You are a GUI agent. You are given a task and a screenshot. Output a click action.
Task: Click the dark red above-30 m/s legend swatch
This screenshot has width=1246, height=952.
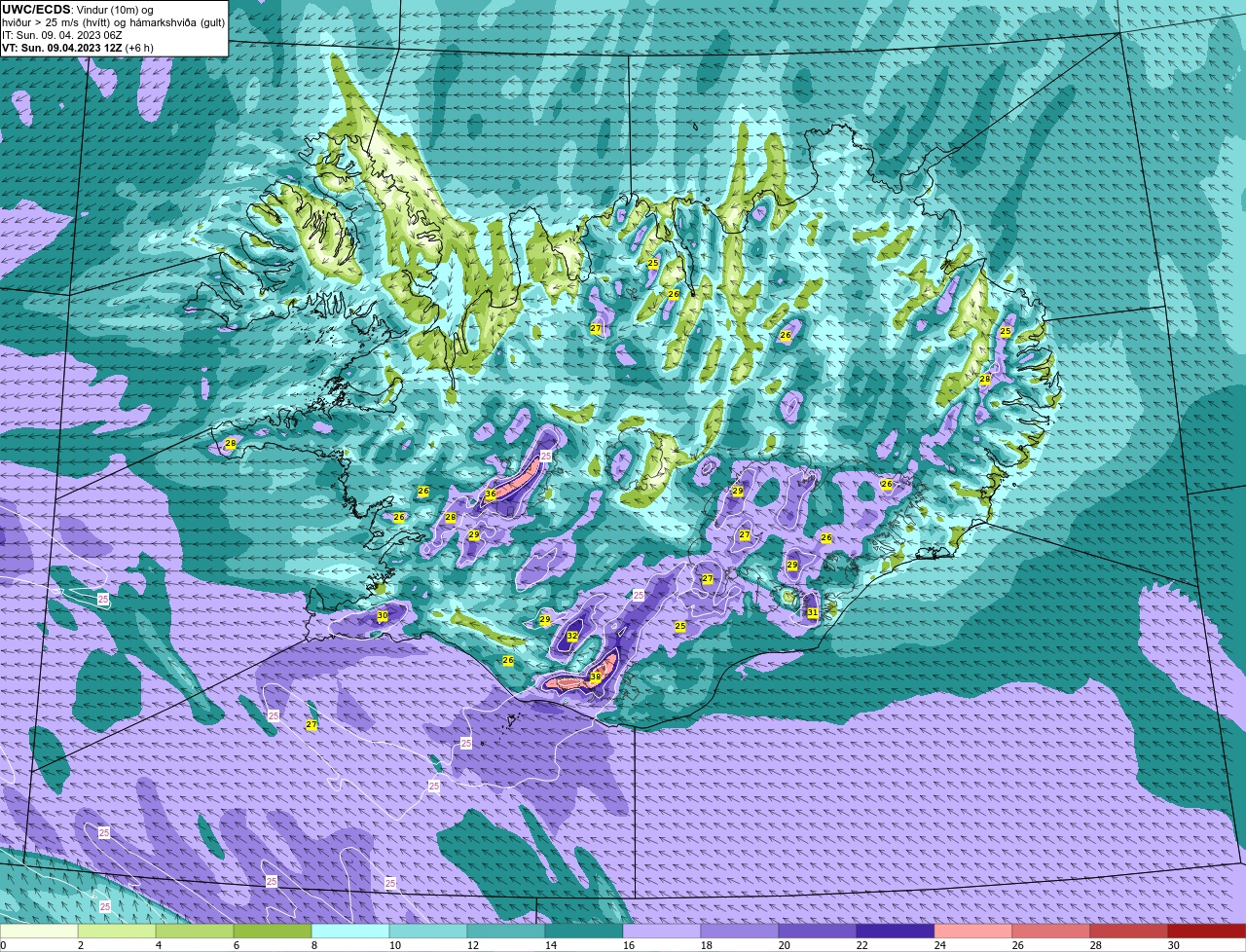click(x=1207, y=932)
